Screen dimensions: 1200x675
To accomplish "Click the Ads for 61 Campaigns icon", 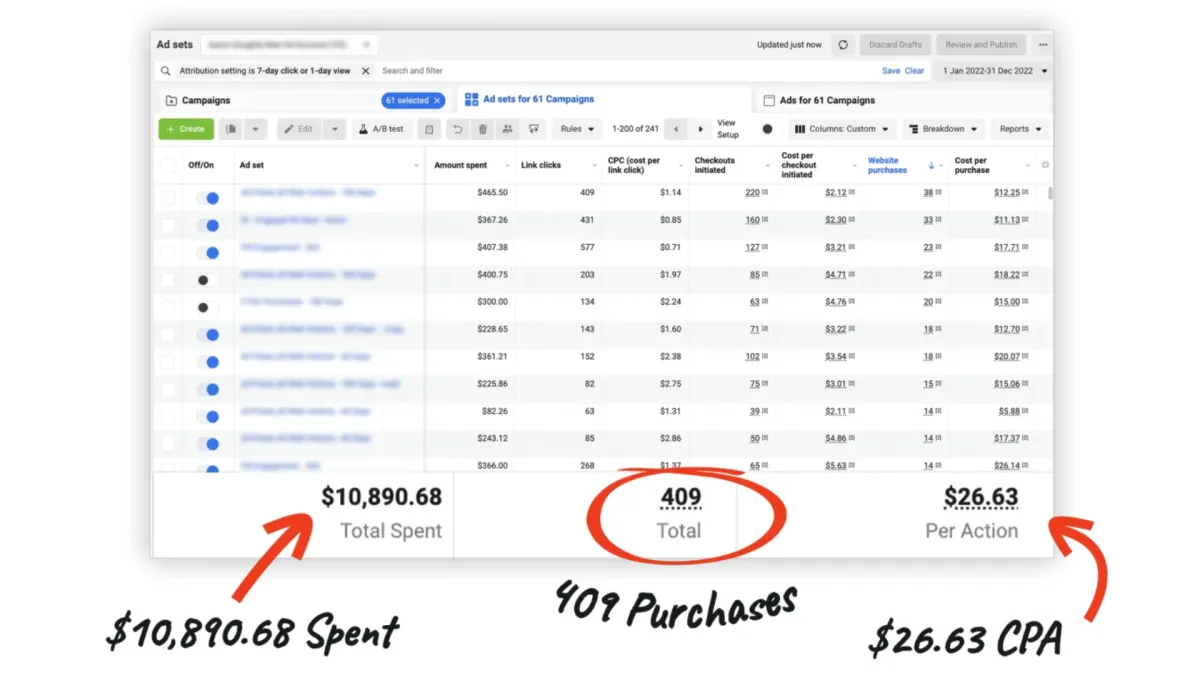I will tap(769, 100).
